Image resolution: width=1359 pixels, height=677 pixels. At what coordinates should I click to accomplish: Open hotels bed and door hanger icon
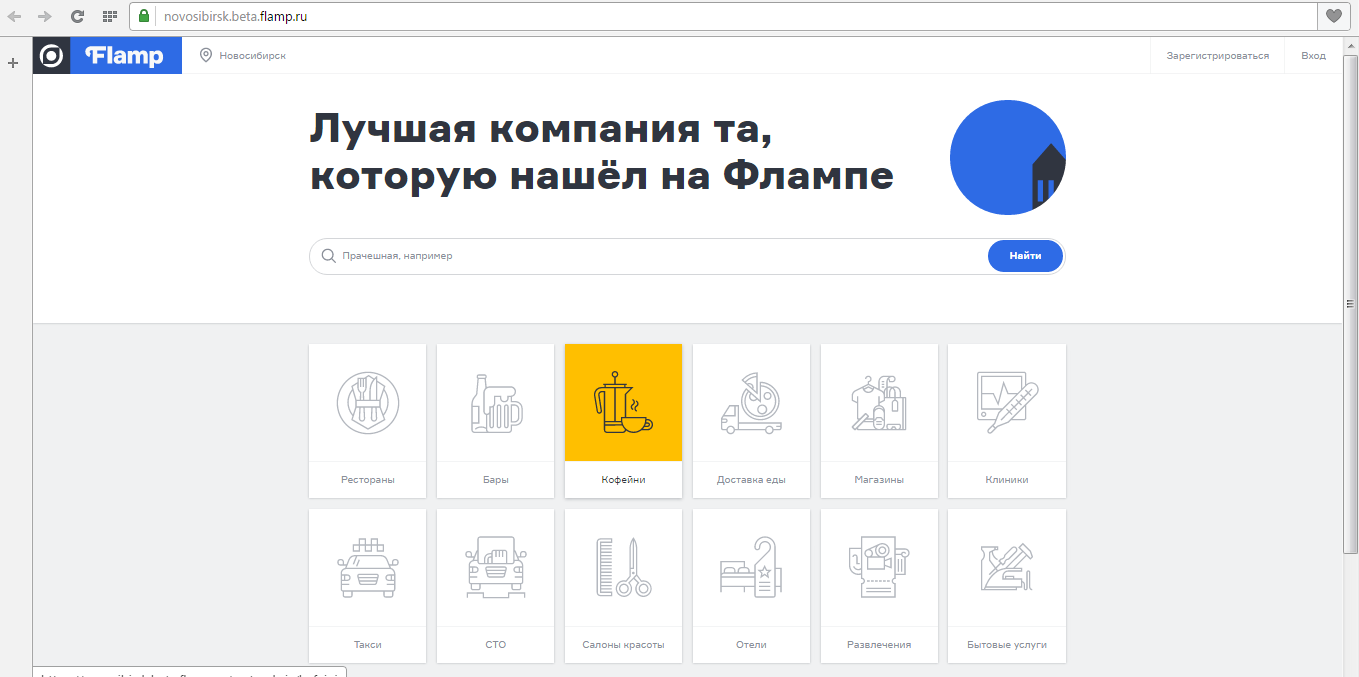751,568
